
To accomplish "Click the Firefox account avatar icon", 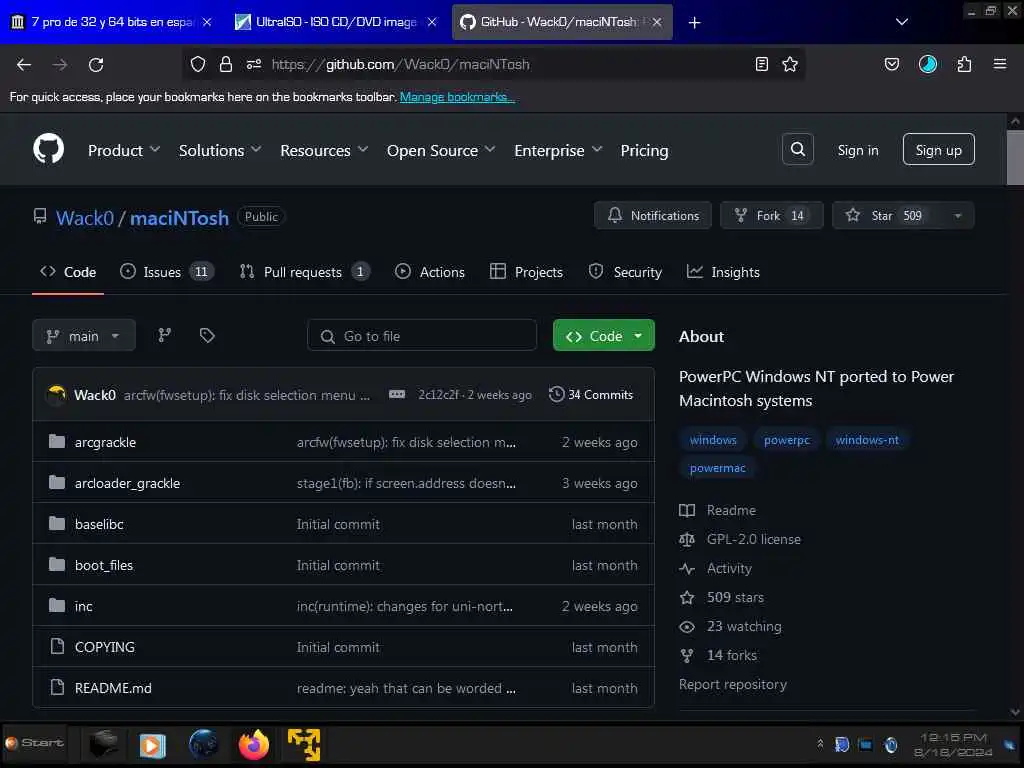I will pyautogui.click(x=927, y=64).
